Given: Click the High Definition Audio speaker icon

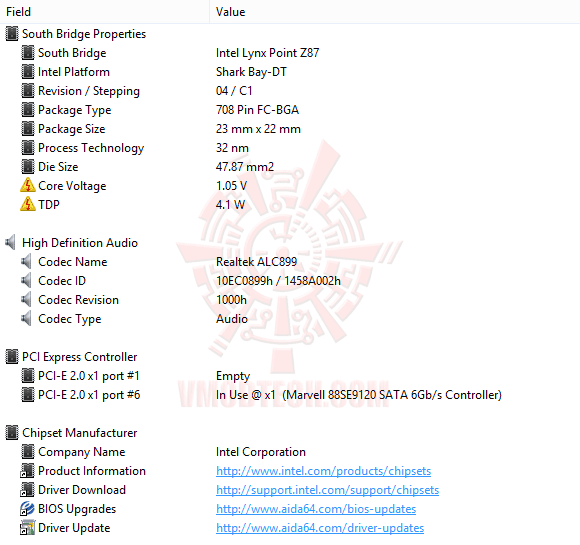Looking at the screenshot, I should 10,243.
